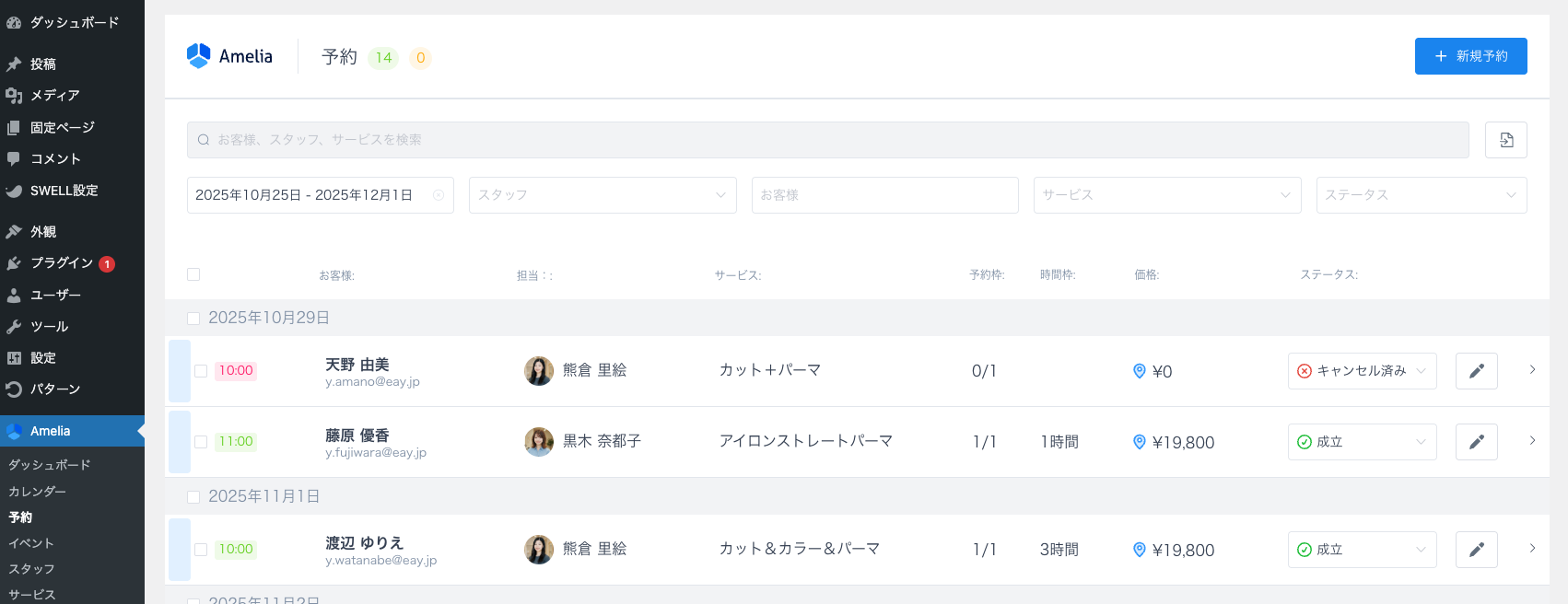The height and width of the screenshot is (604, 1568).
Task: Click the Amelia logo in header
Action: (229, 56)
